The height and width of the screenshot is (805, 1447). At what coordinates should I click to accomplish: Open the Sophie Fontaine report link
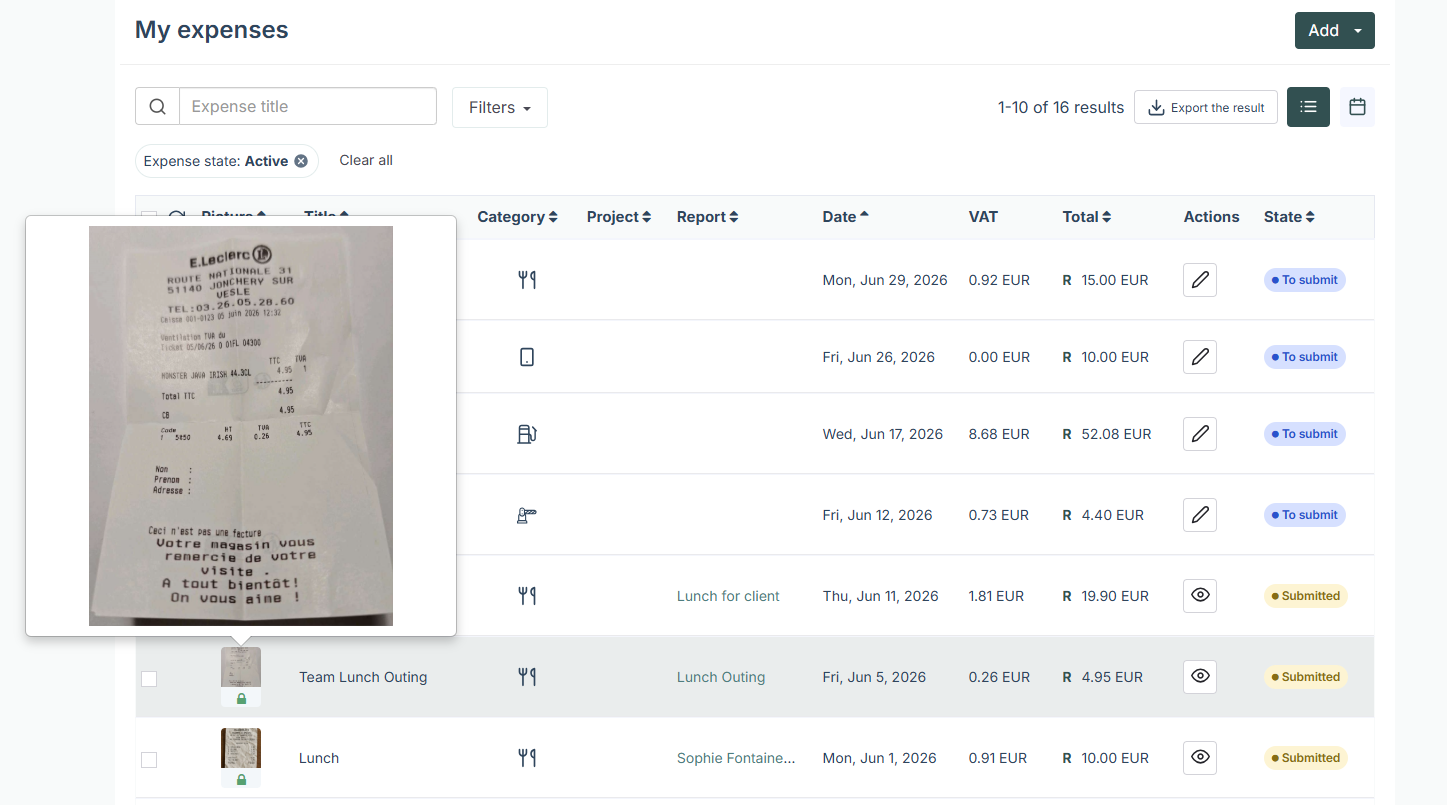736,758
